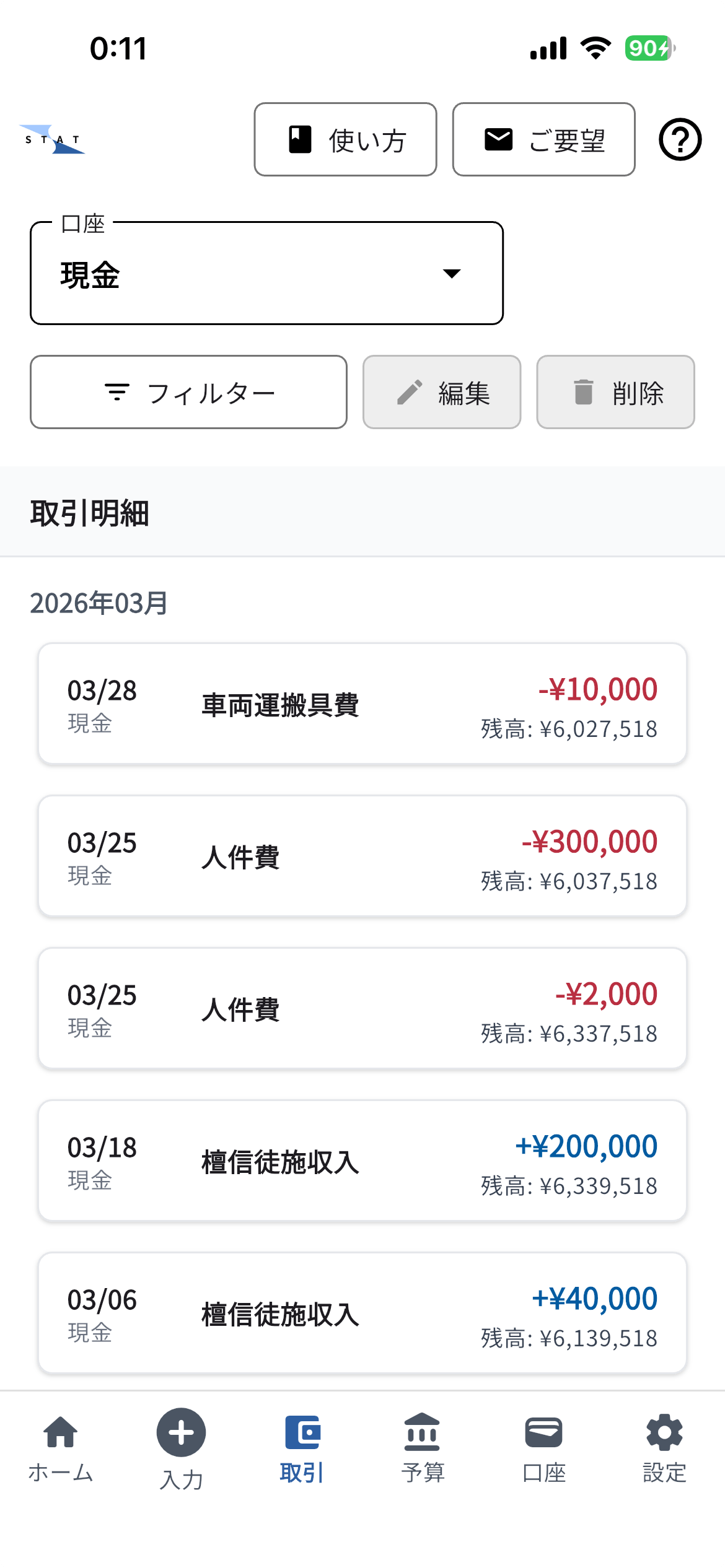Expand the 口座 account dropdown
This screenshot has height=1568, width=725.
[x=266, y=273]
